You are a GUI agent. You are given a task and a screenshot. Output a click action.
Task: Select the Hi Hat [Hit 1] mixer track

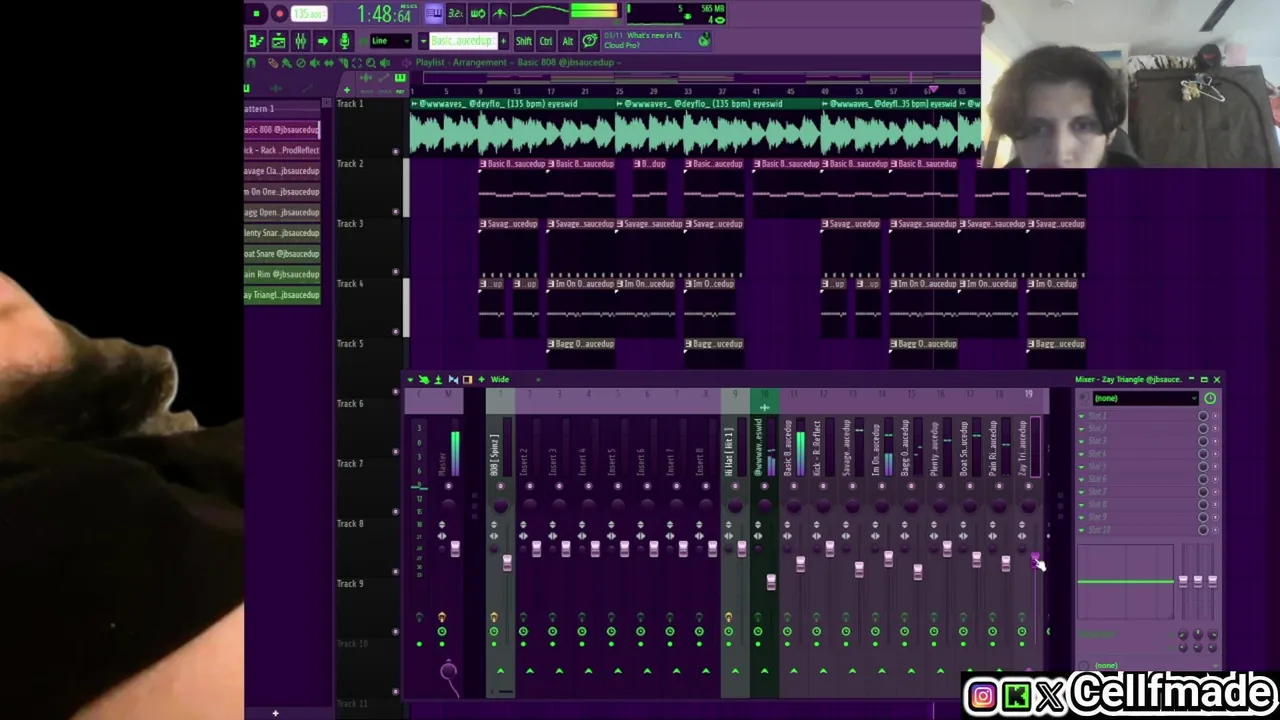coord(729,453)
